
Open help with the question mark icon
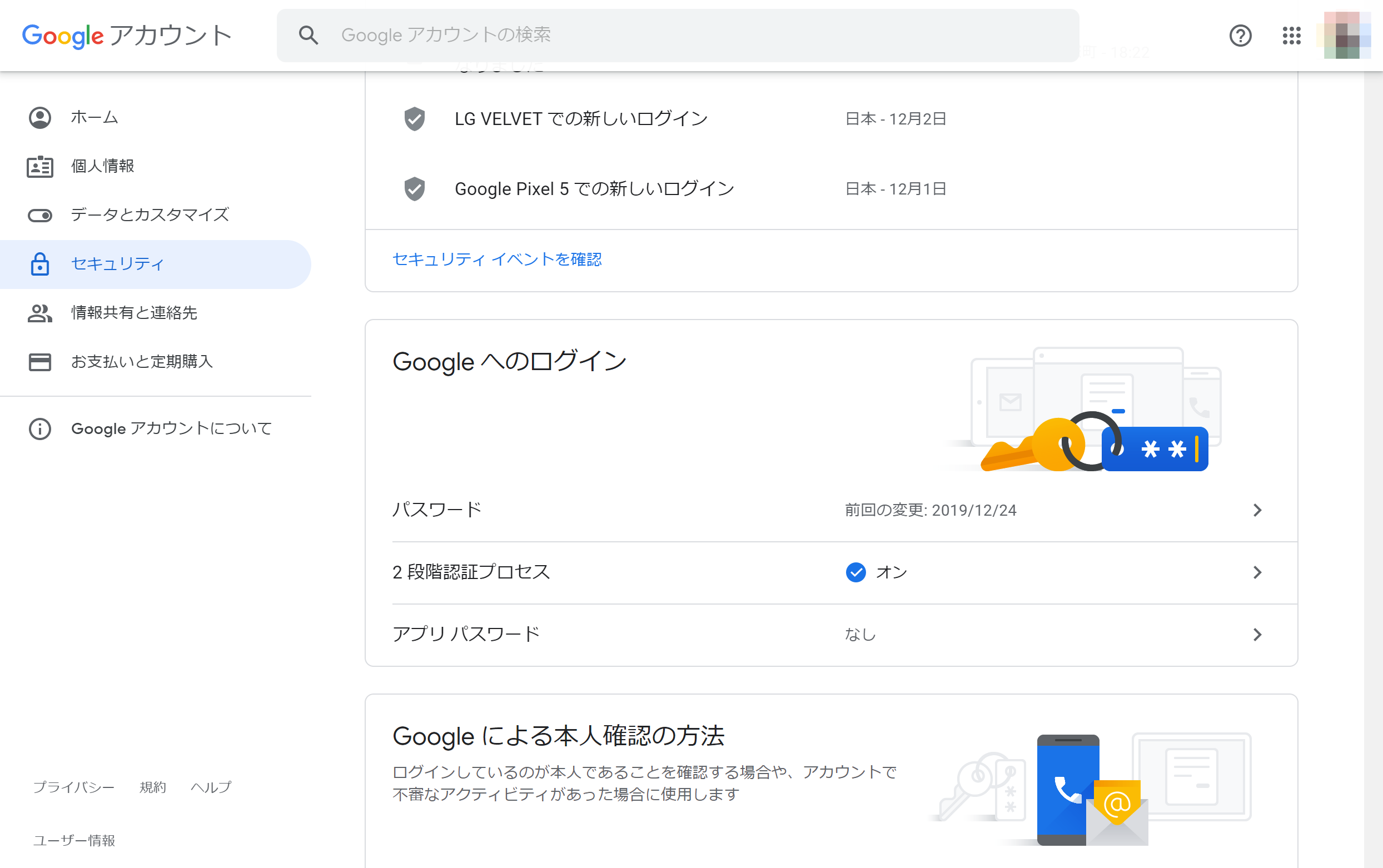pyautogui.click(x=1241, y=36)
